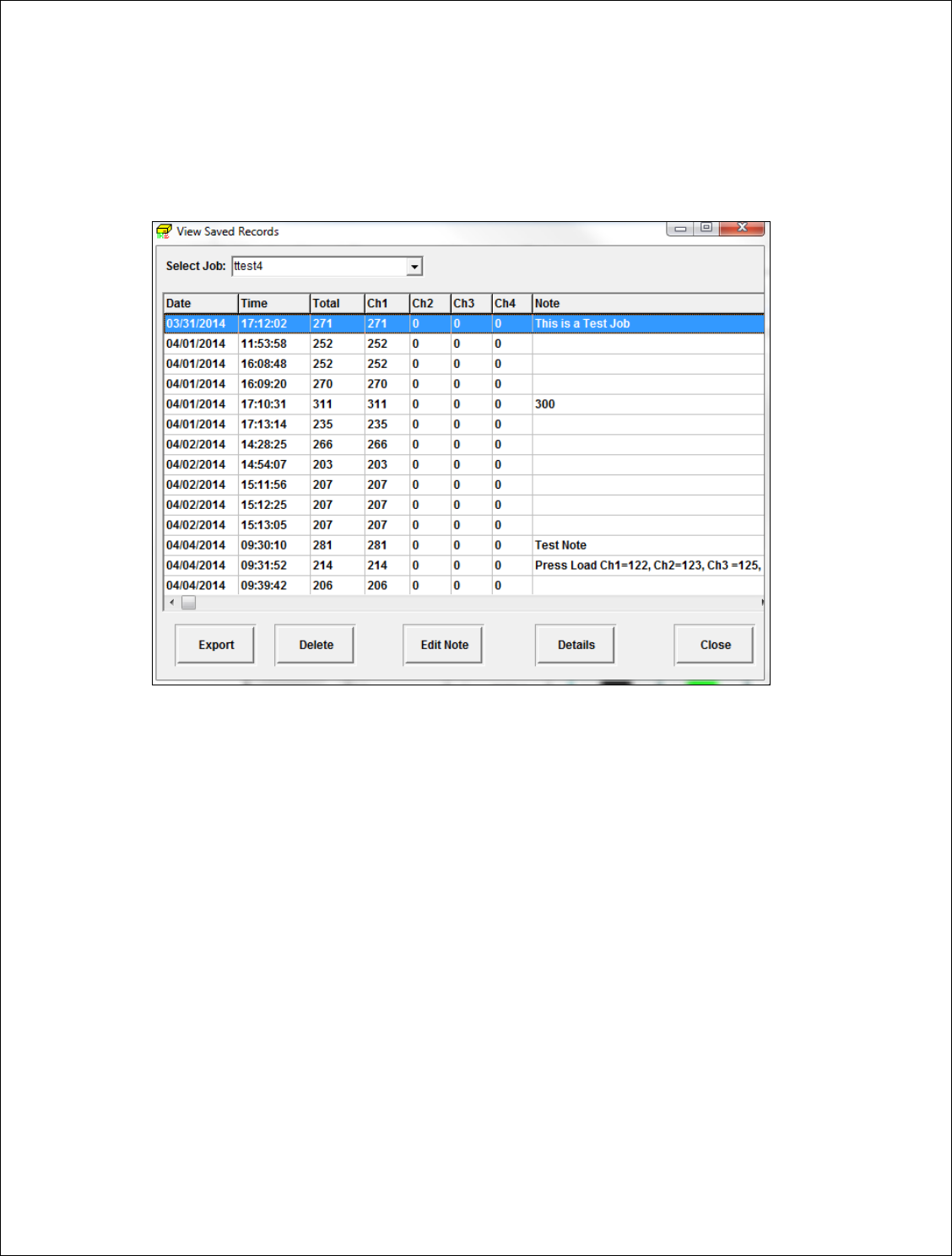
Task: Select the note 'This is a Test Job'
Action: [582, 323]
